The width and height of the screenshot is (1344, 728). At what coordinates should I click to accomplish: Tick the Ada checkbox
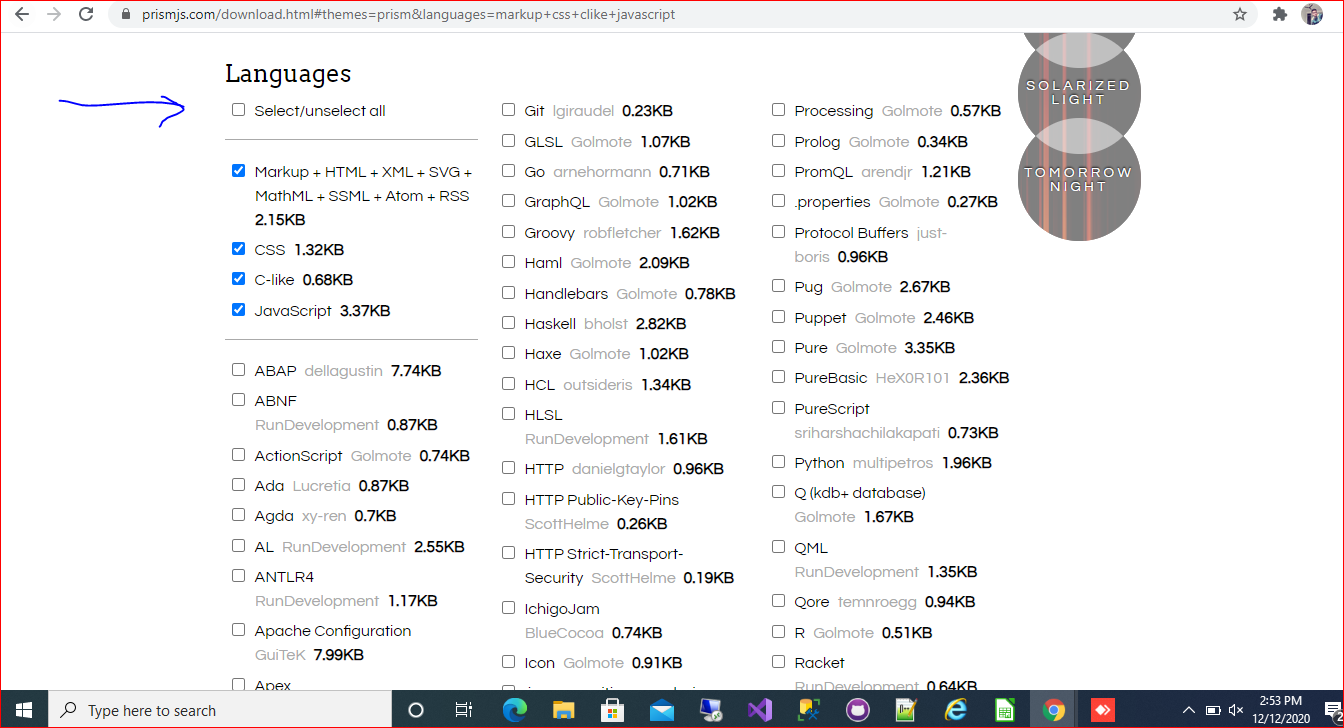tap(238, 485)
